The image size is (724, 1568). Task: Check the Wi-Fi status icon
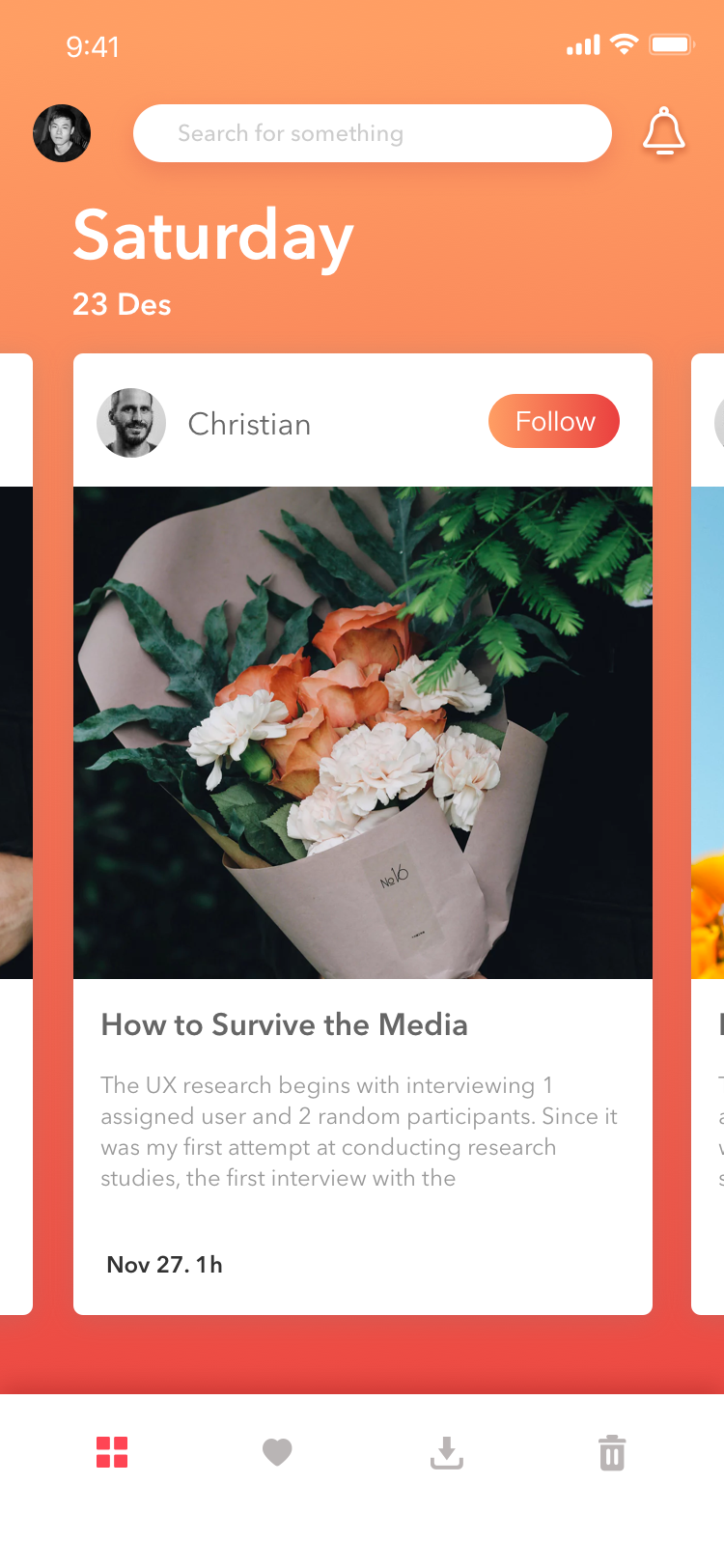[x=625, y=44]
